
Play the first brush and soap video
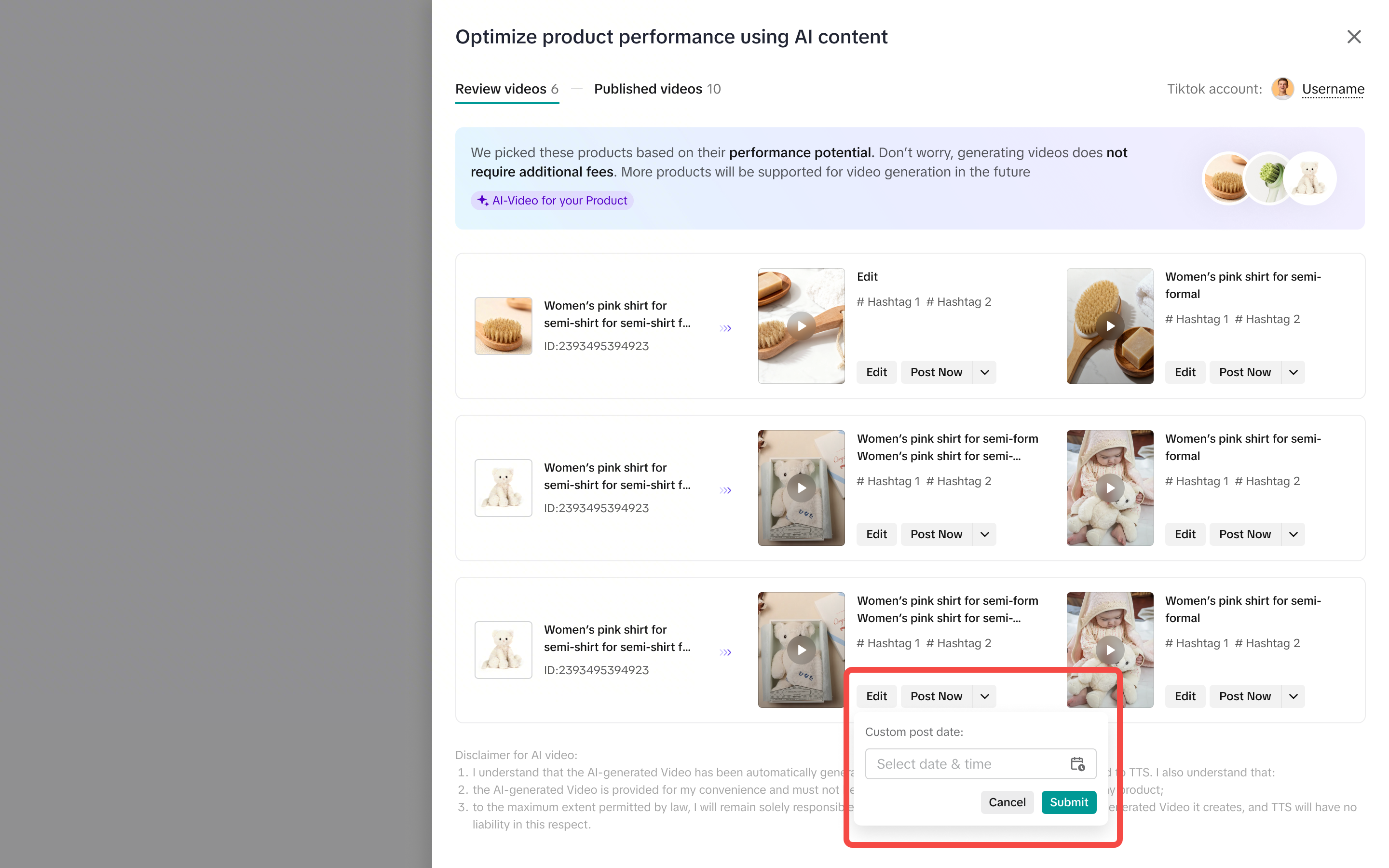coord(801,326)
